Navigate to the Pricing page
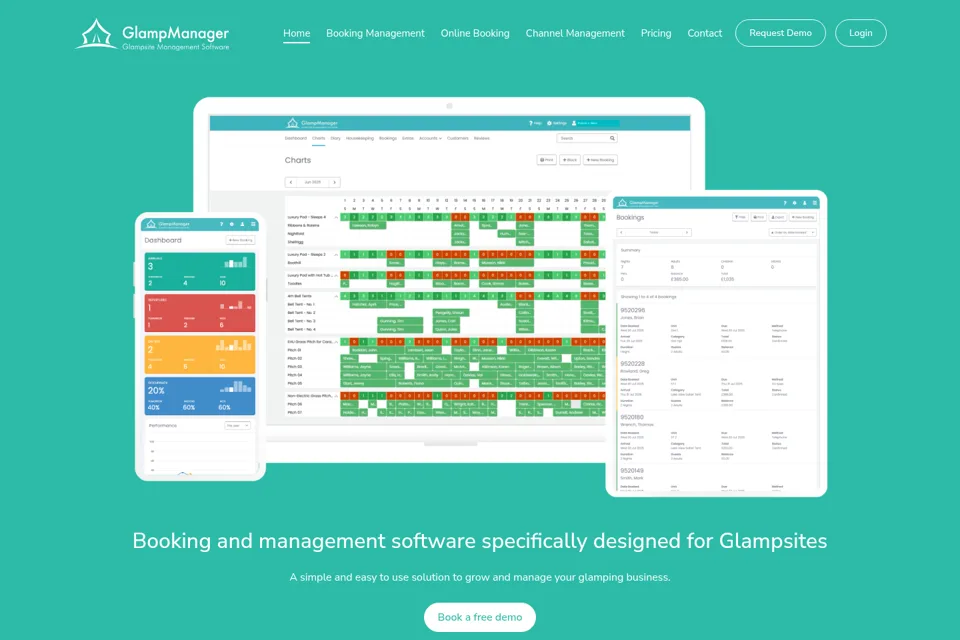This screenshot has width=960, height=640. pyautogui.click(x=656, y=33)
